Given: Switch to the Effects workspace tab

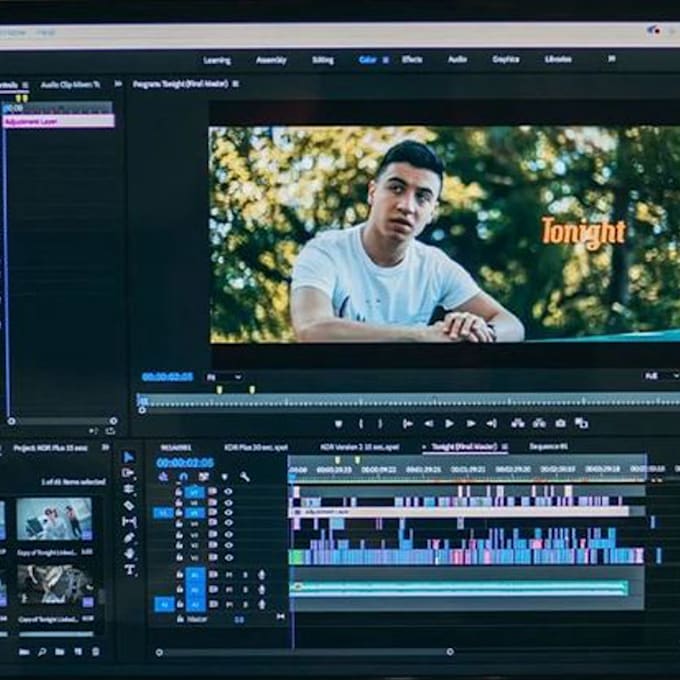Looking at the screenshot, I should [x=412, y=60].
